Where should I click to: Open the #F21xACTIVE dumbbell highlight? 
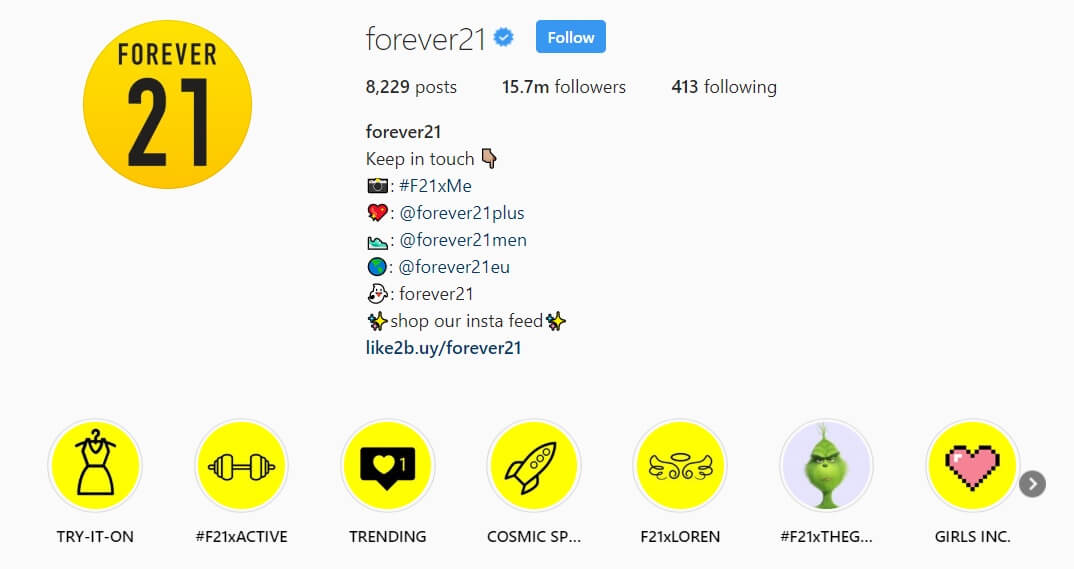click(x=241, y=466)
